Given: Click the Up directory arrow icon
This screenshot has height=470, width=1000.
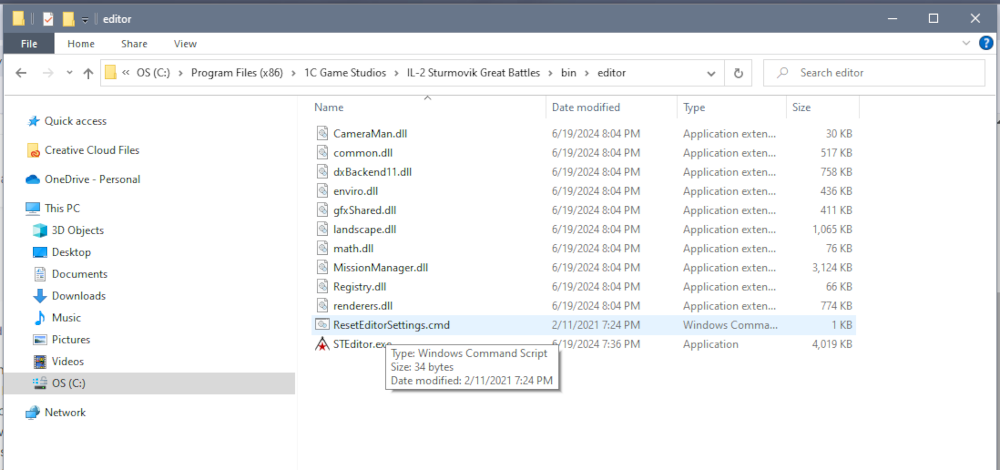Looking at the screenshot, I should [x=88, y=73].
